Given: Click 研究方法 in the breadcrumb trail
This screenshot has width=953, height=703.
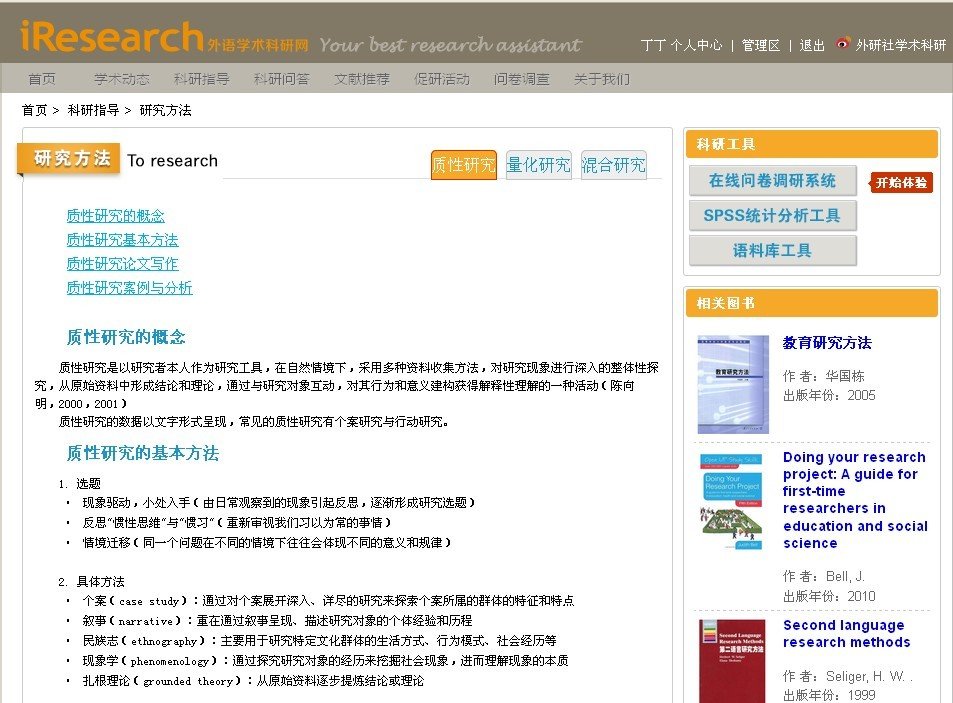Looking at the screenshot, I should pyautogui.click(x=165, y=110).
